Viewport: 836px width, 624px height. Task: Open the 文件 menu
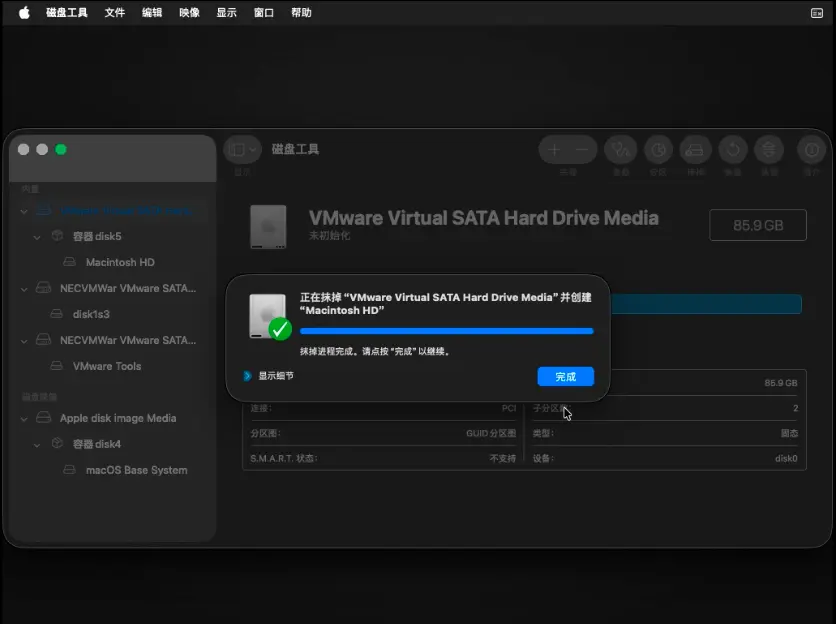(115, 13)
